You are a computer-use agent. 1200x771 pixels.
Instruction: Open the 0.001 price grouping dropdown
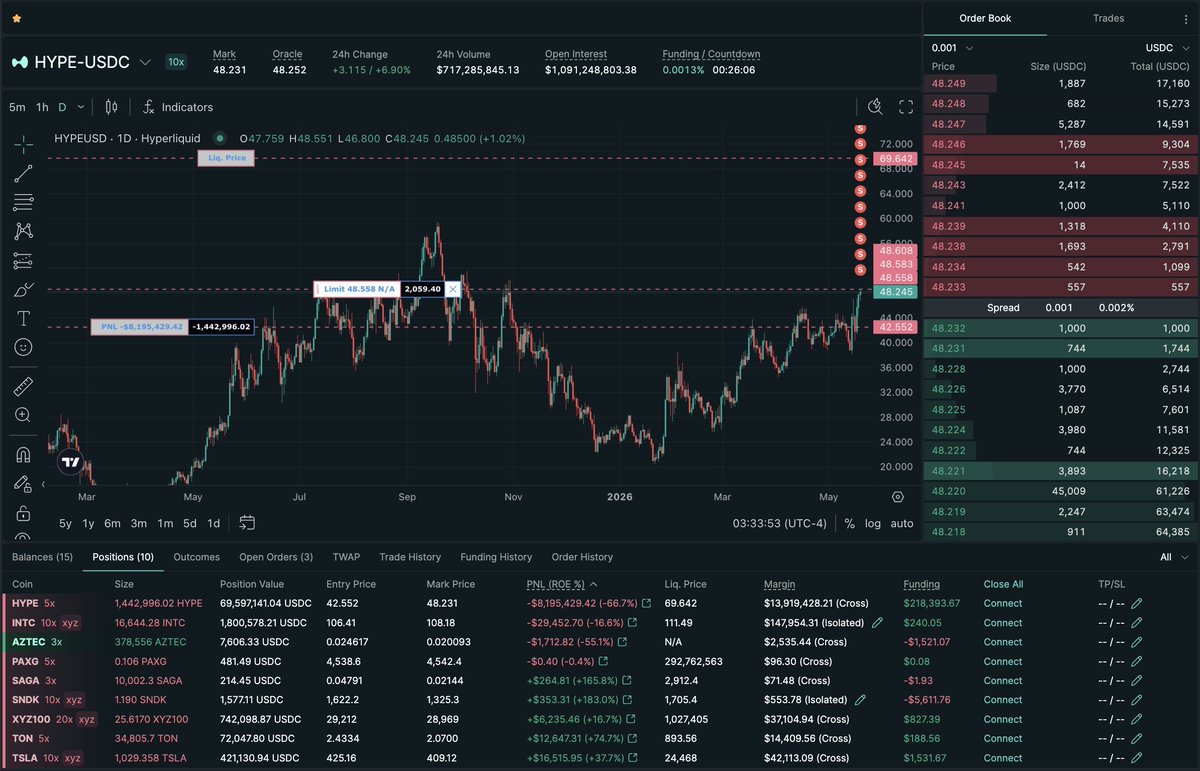[x=952, y=47]
